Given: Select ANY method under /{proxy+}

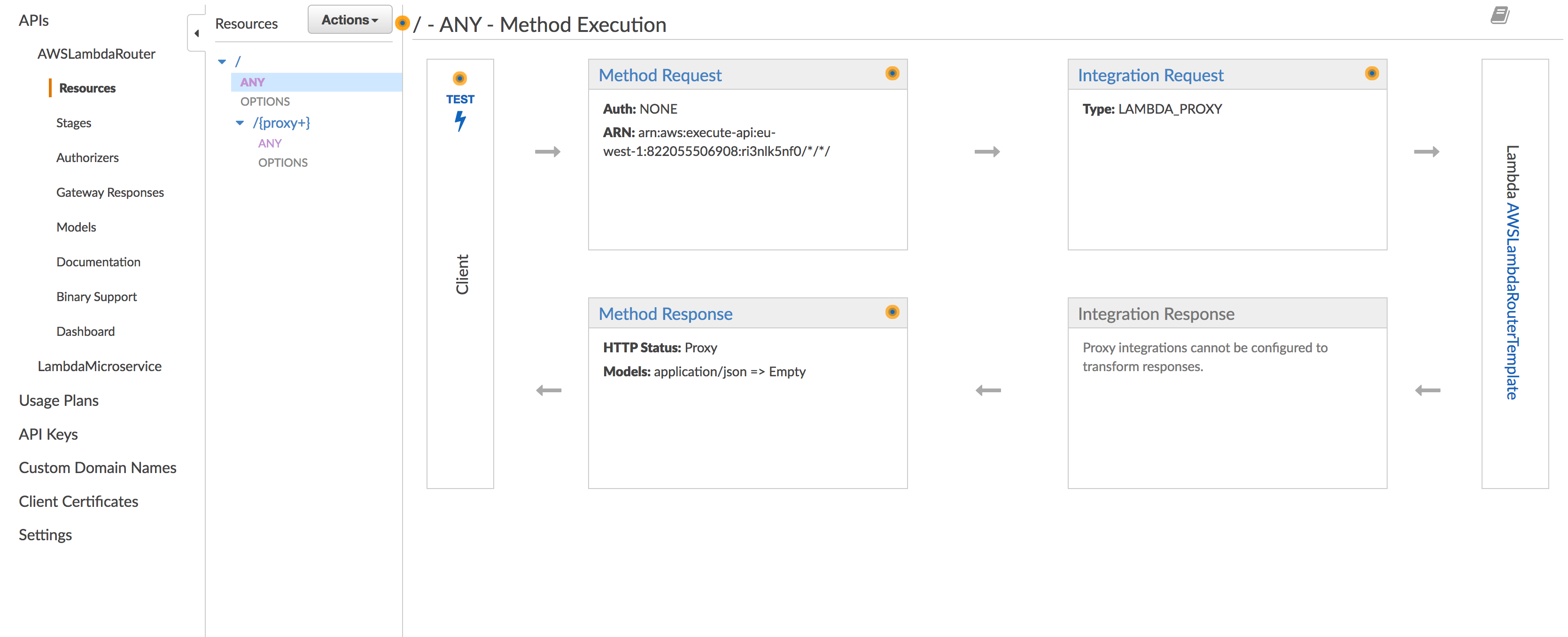Looking at the screenshot, I should 270,144.
